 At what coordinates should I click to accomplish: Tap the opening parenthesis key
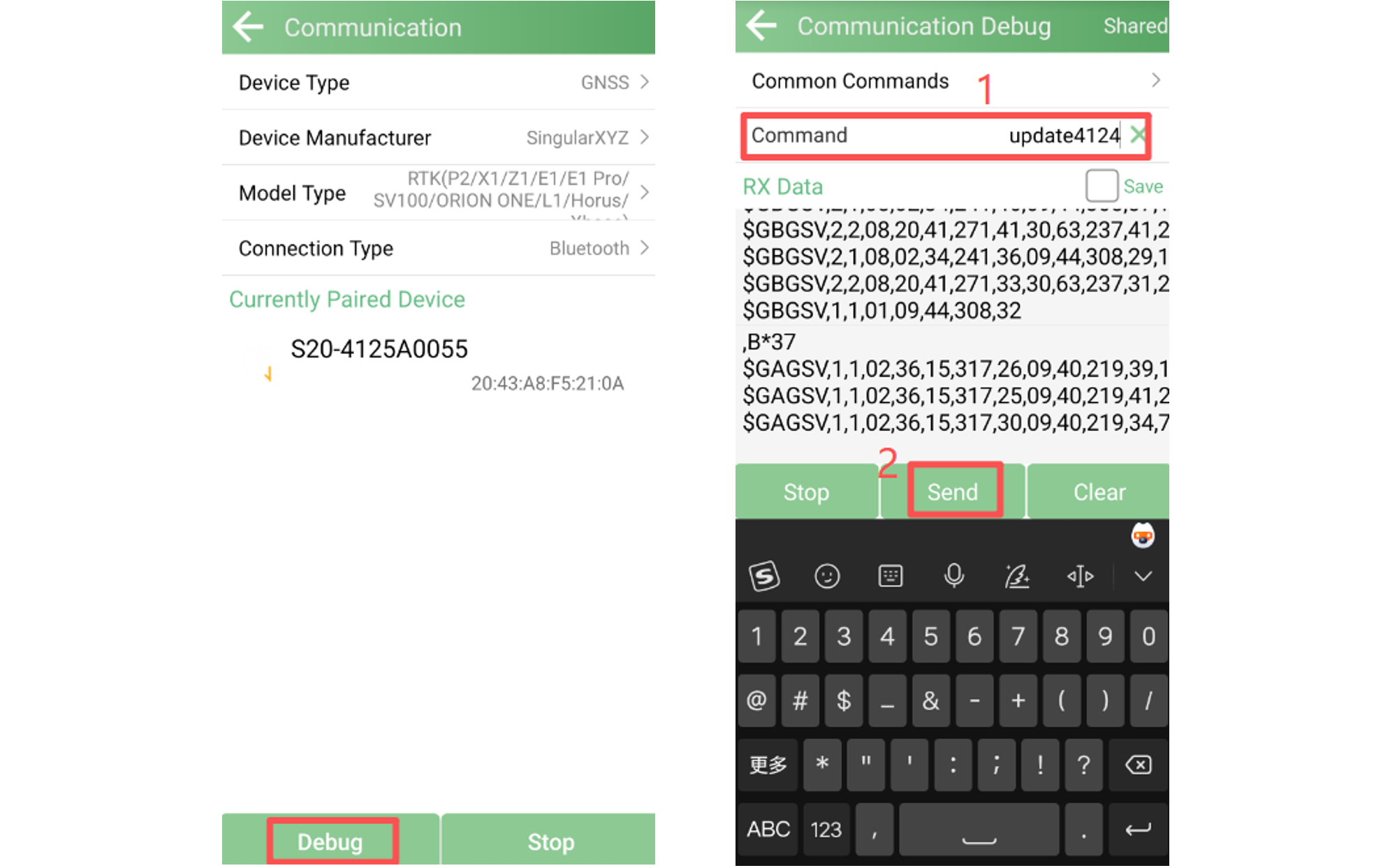tap(1062, 700)
